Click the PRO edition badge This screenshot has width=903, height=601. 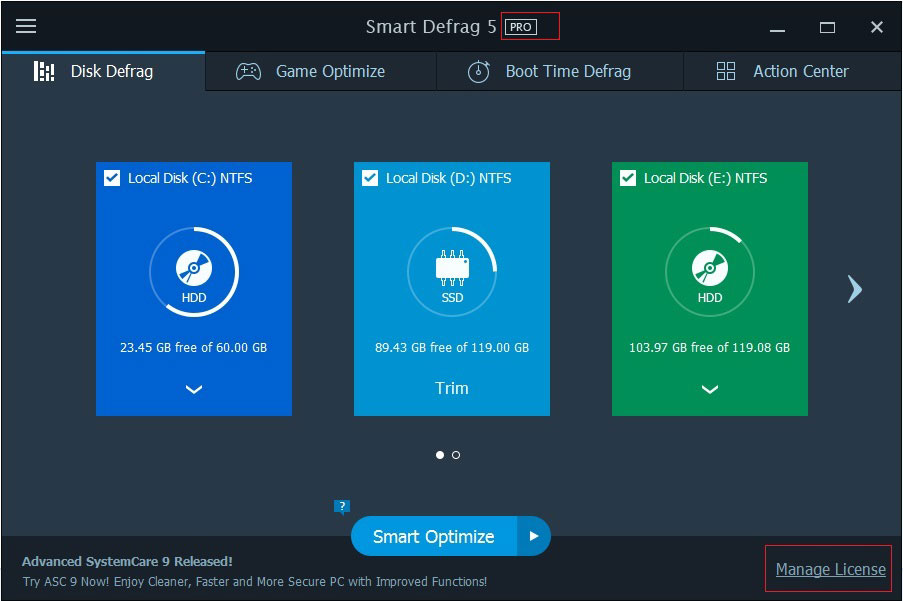coord(521,27)
